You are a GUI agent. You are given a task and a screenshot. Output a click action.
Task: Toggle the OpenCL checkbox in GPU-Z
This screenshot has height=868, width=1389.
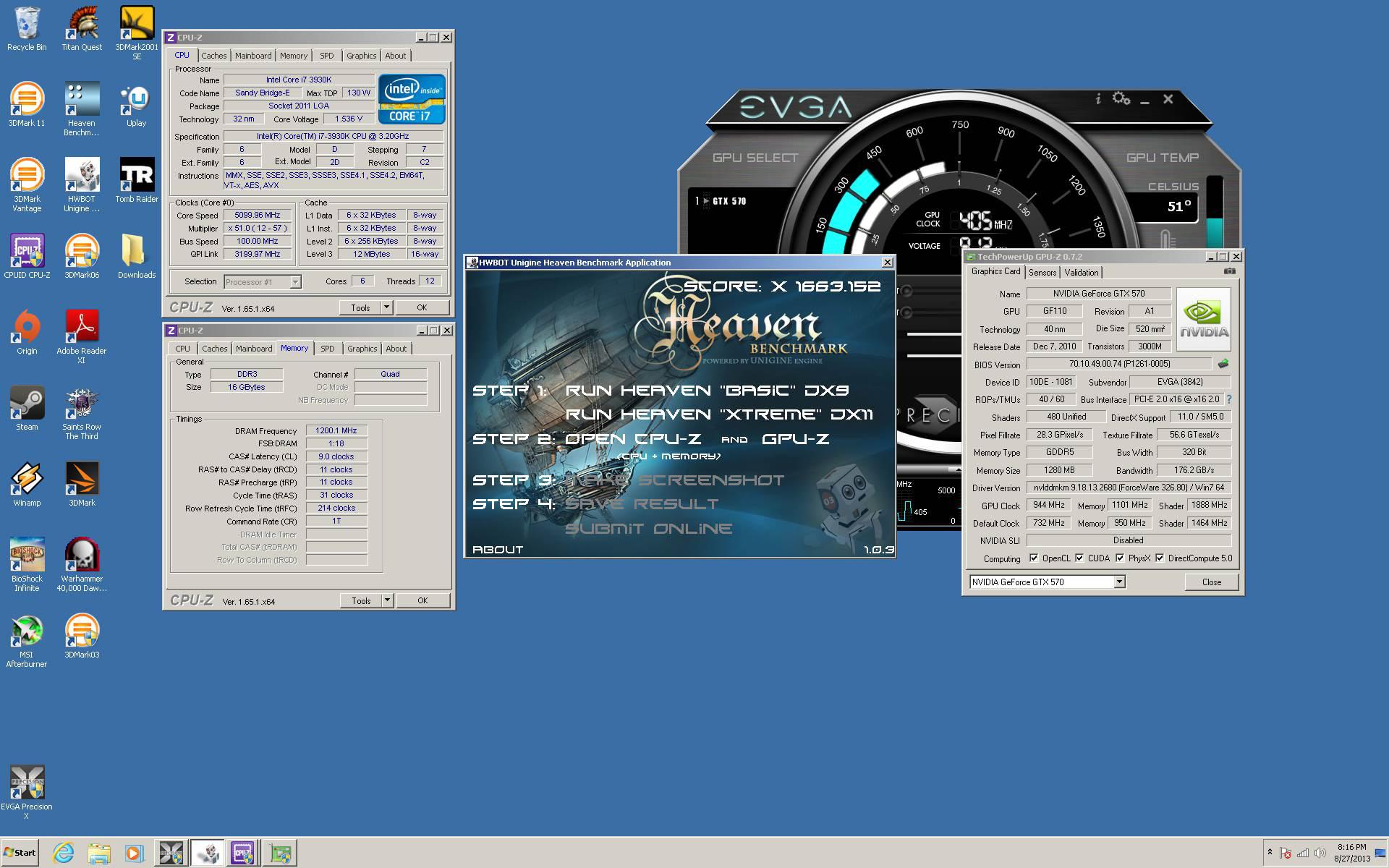(x=1034, y=558)
